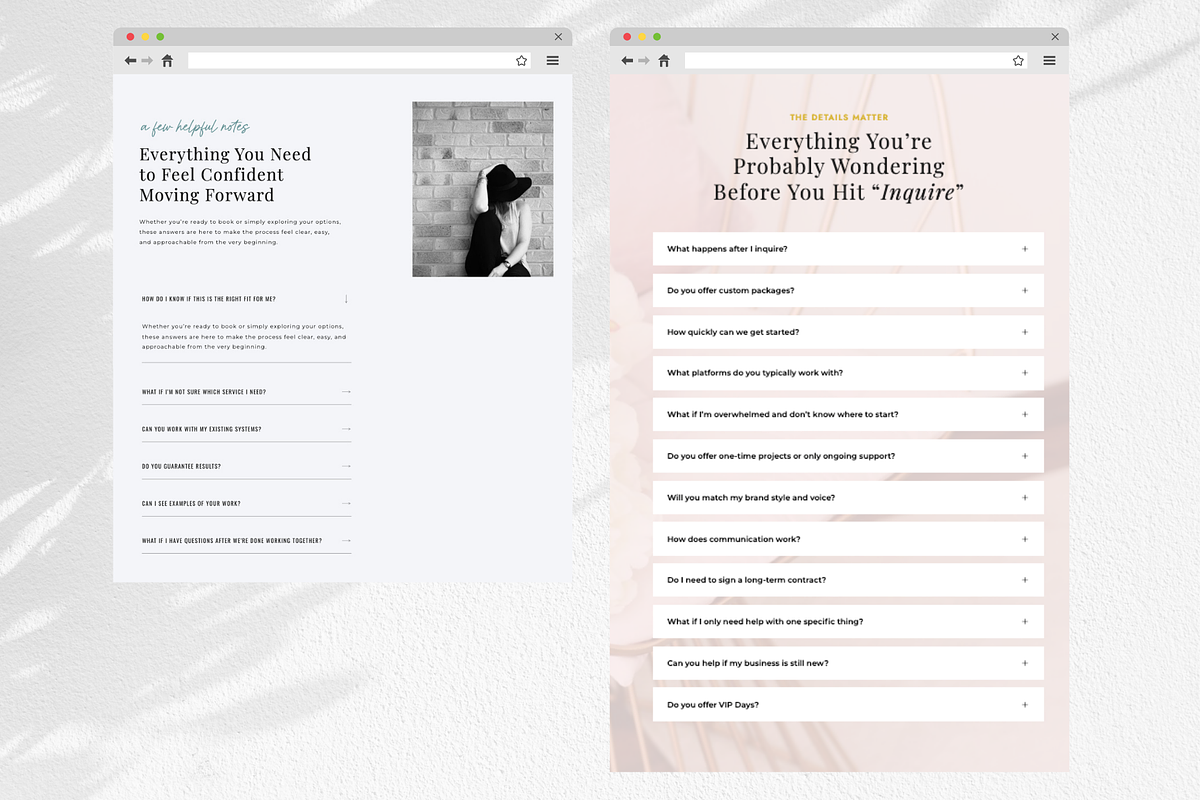The height and width of the screenshot is (800, 1200).
Task: Click forward arrow in right browser window
Action: pos(645,61)
